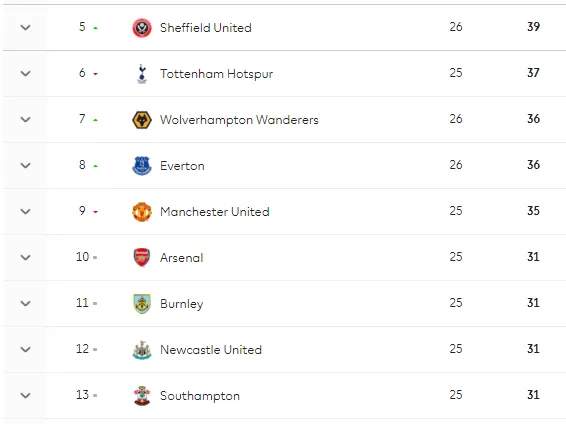Expand the Arsenal row chevron

(25, 258)
